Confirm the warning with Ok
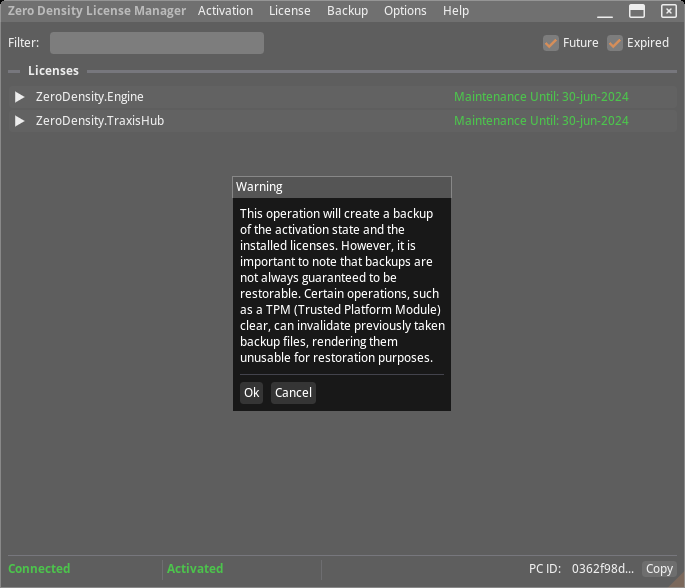This screenshot has height=588, width=685. click(251, 393)
